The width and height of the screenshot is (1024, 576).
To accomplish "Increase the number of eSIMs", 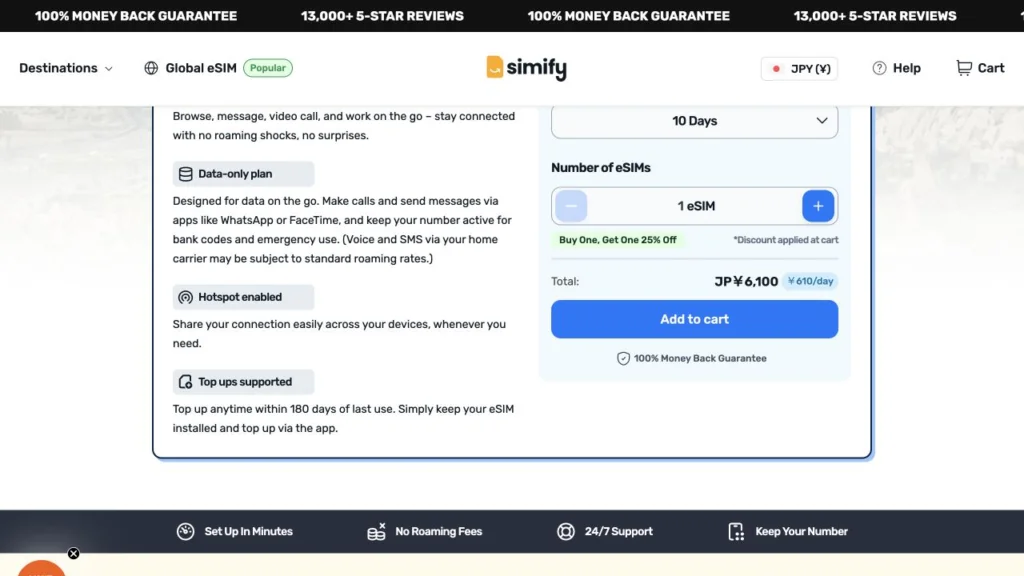I will coord(818,206).
